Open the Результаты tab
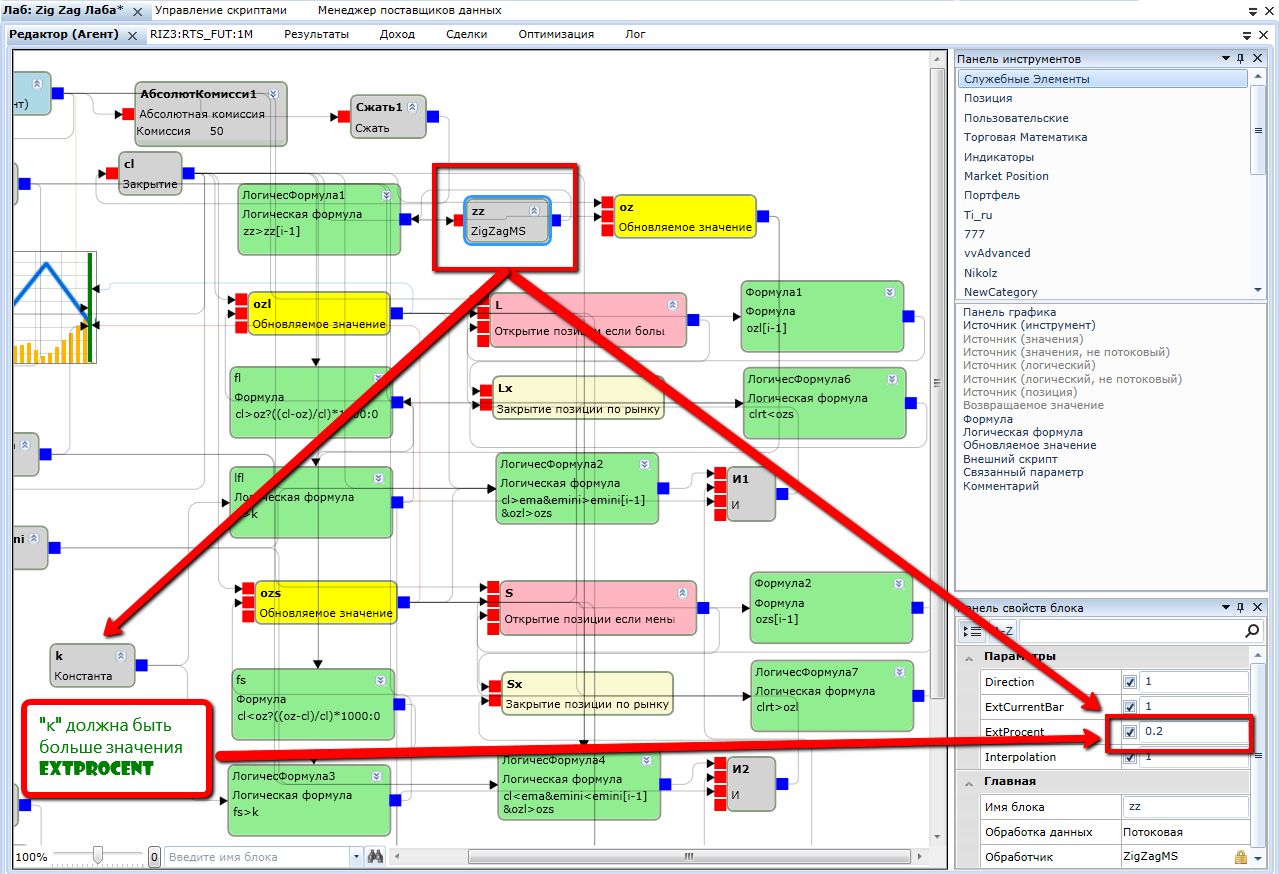This screenshot has height=874, width=1279. point(316,34)
